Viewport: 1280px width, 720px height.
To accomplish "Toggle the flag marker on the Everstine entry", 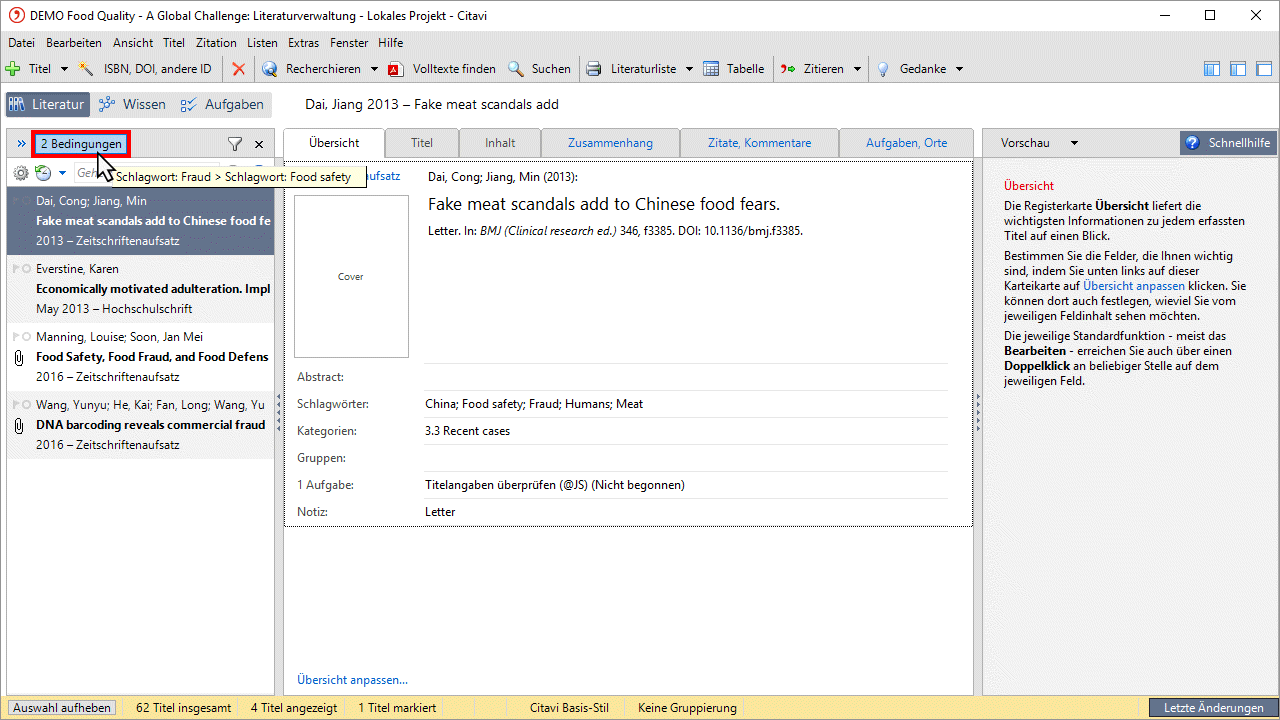I will coord(13,269).
